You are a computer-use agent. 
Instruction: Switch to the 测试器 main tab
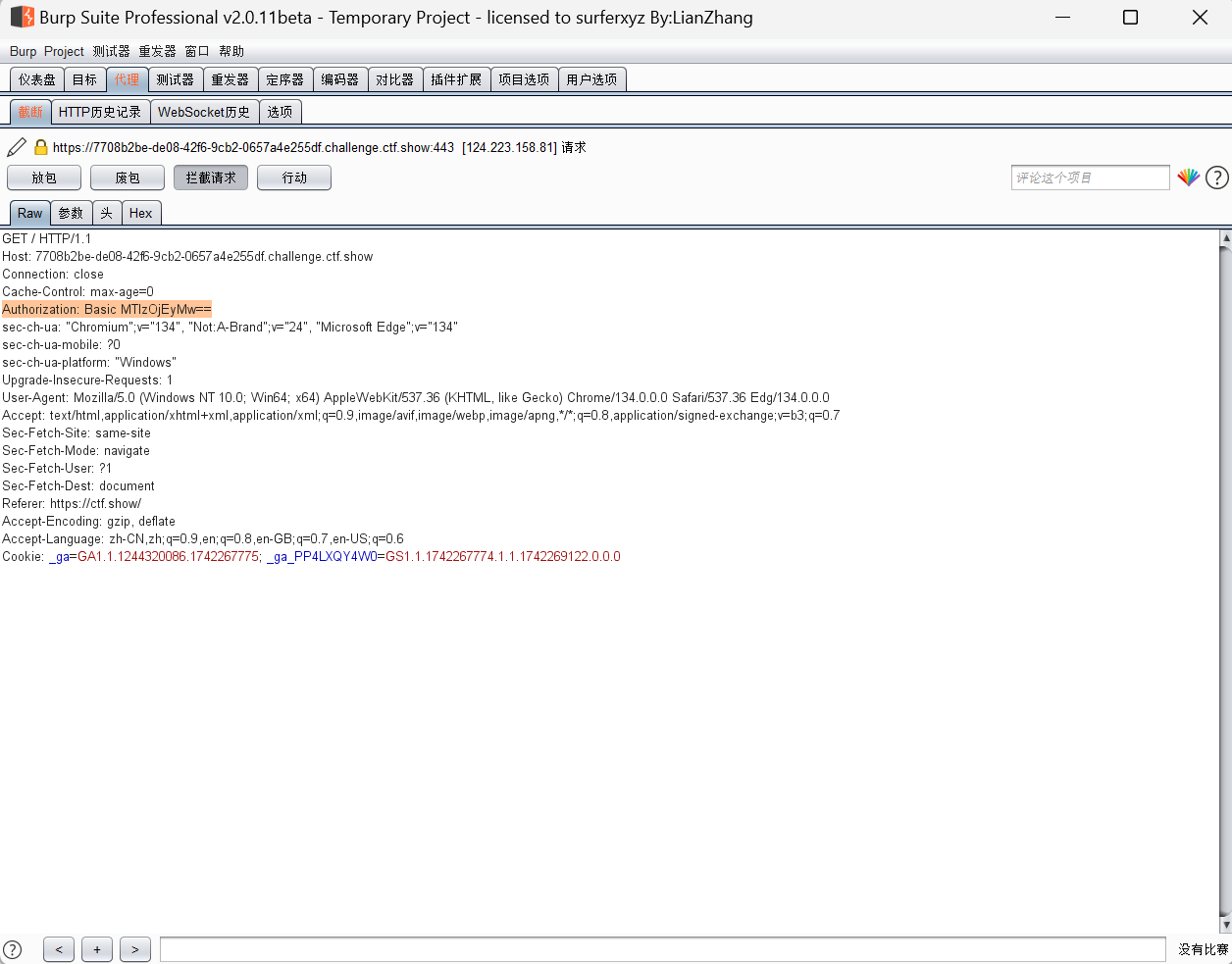pyautogui.click(x=176, y=79)
